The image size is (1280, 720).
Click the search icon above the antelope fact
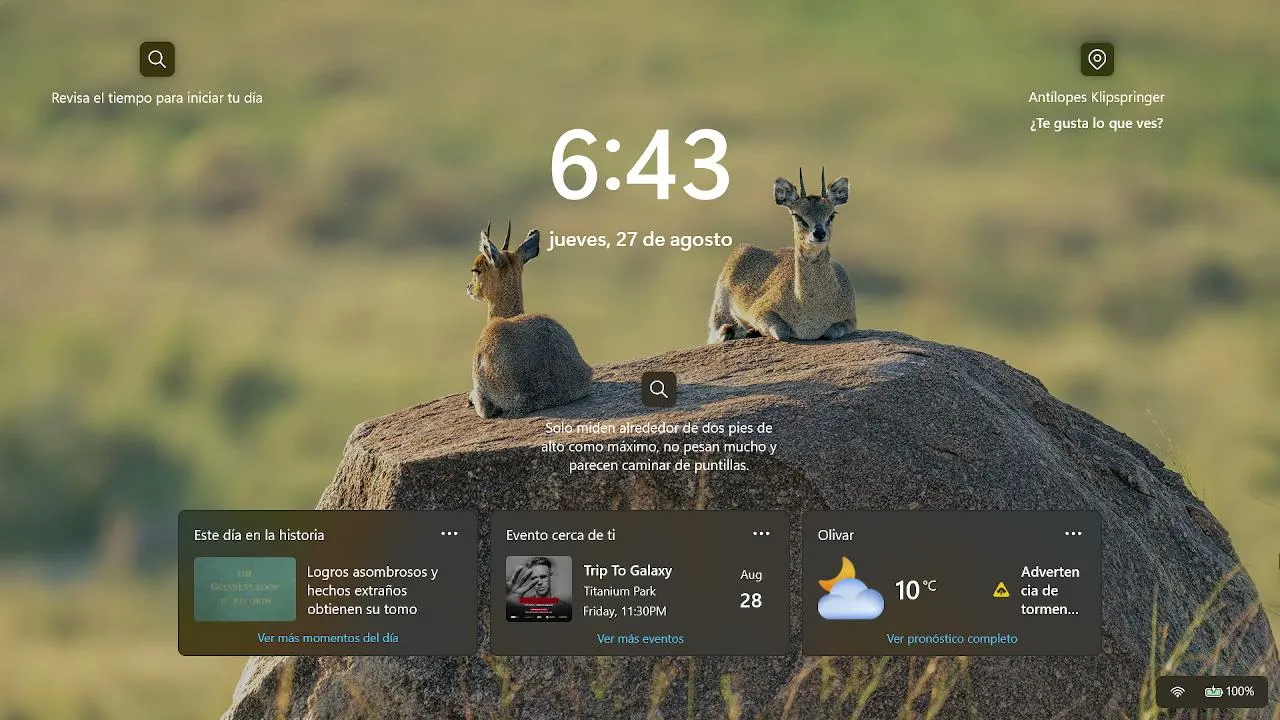[x=658, y=389]
